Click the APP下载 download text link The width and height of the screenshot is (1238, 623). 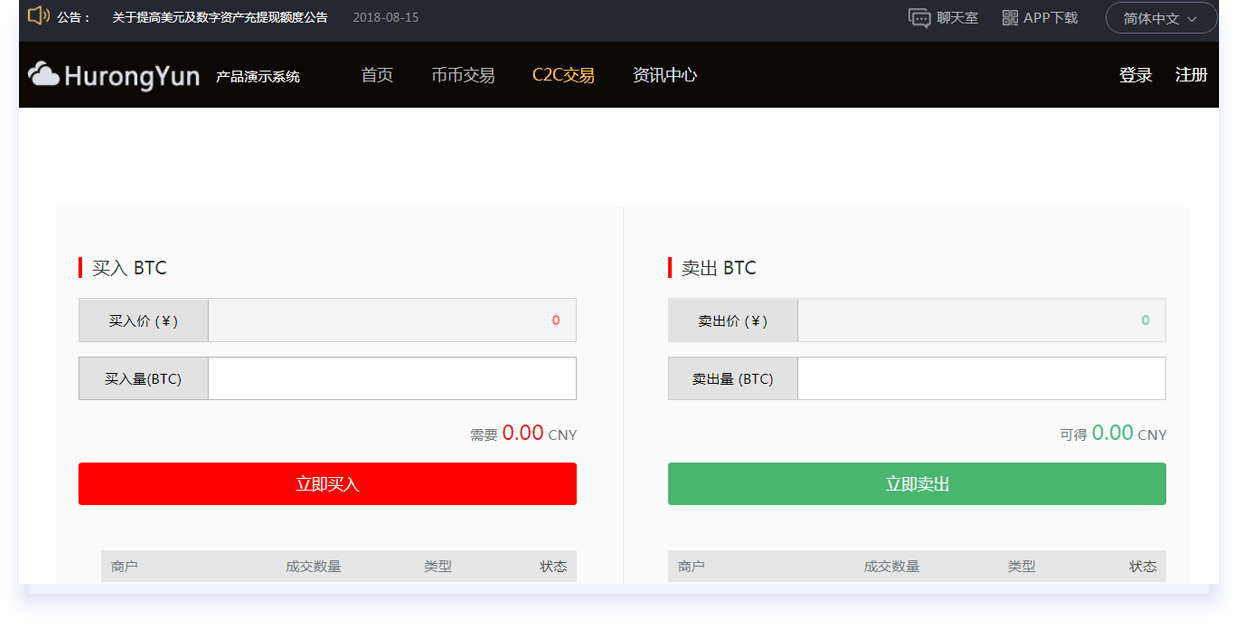1050,18
